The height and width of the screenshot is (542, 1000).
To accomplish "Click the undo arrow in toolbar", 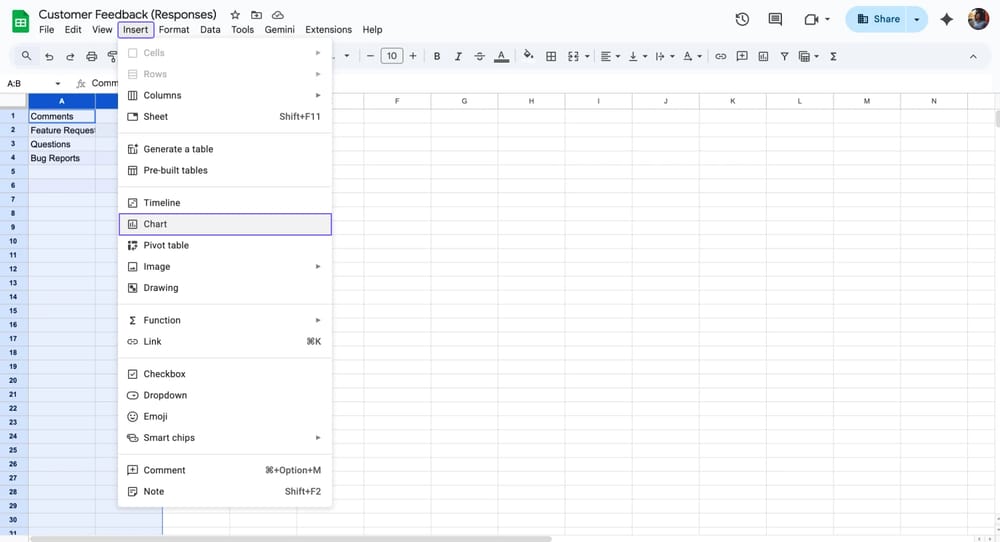I will 50,57.
